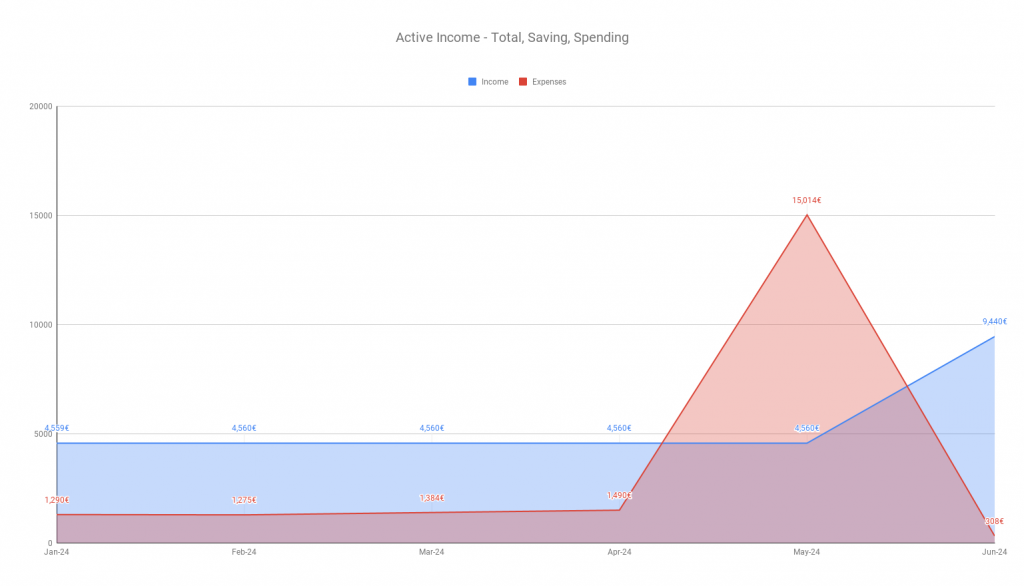Click the 4,559€ Jan-24 income label

pyautogui.click(x=57, y=429)
